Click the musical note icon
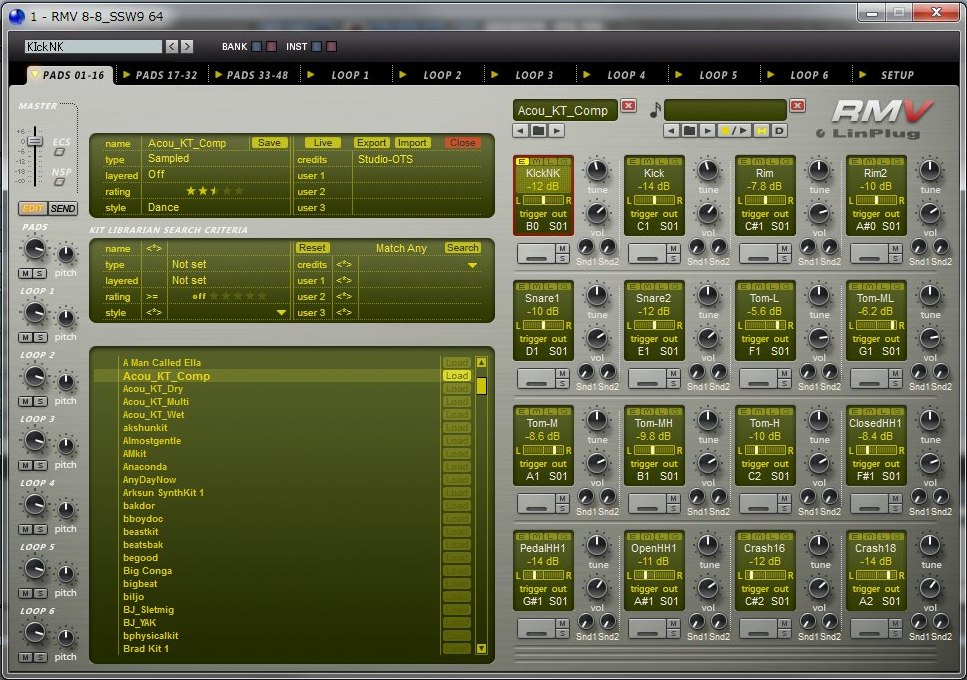Viewport: 967px width, 680px height. click(x=655, y=110)
